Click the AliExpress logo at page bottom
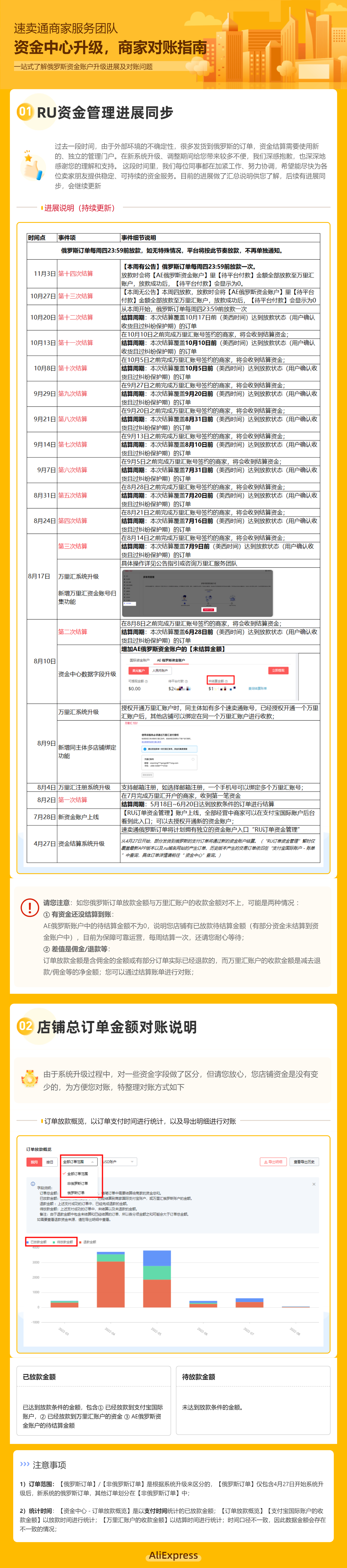The width and height of the screenshot is (347, 1568). (x=173, y=1555)
